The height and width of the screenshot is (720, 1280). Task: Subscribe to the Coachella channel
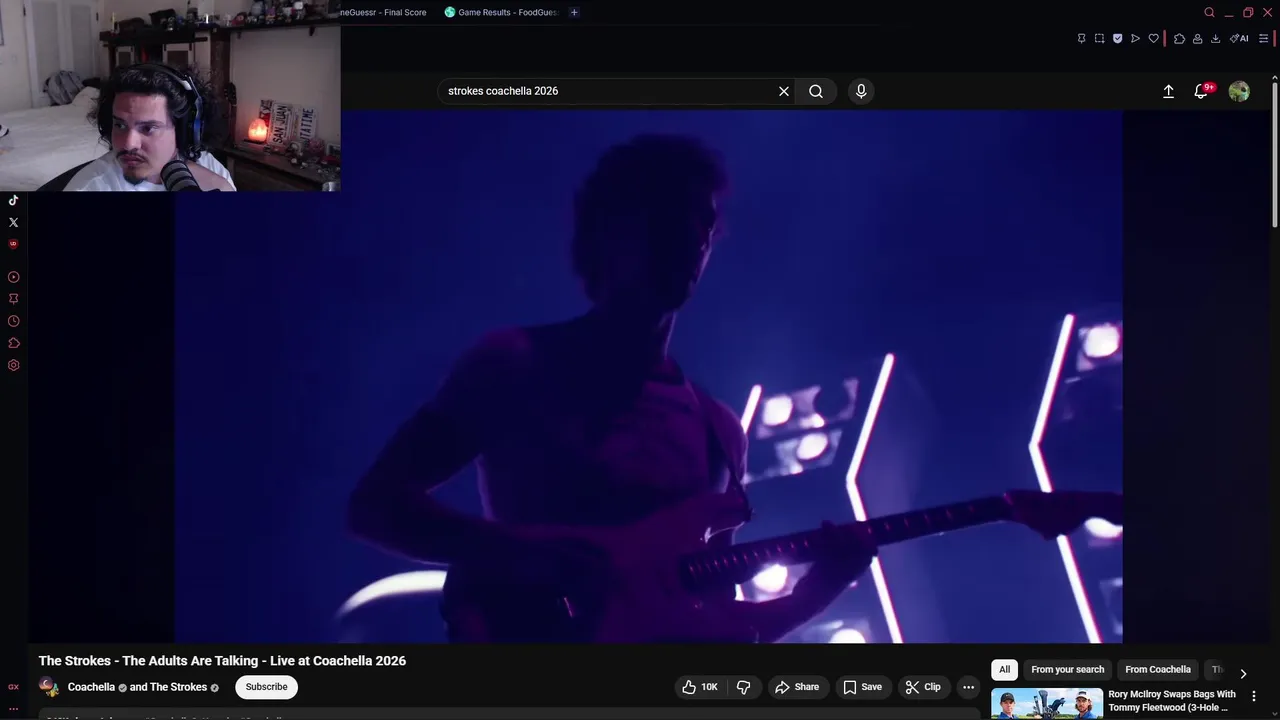point(267,687)
